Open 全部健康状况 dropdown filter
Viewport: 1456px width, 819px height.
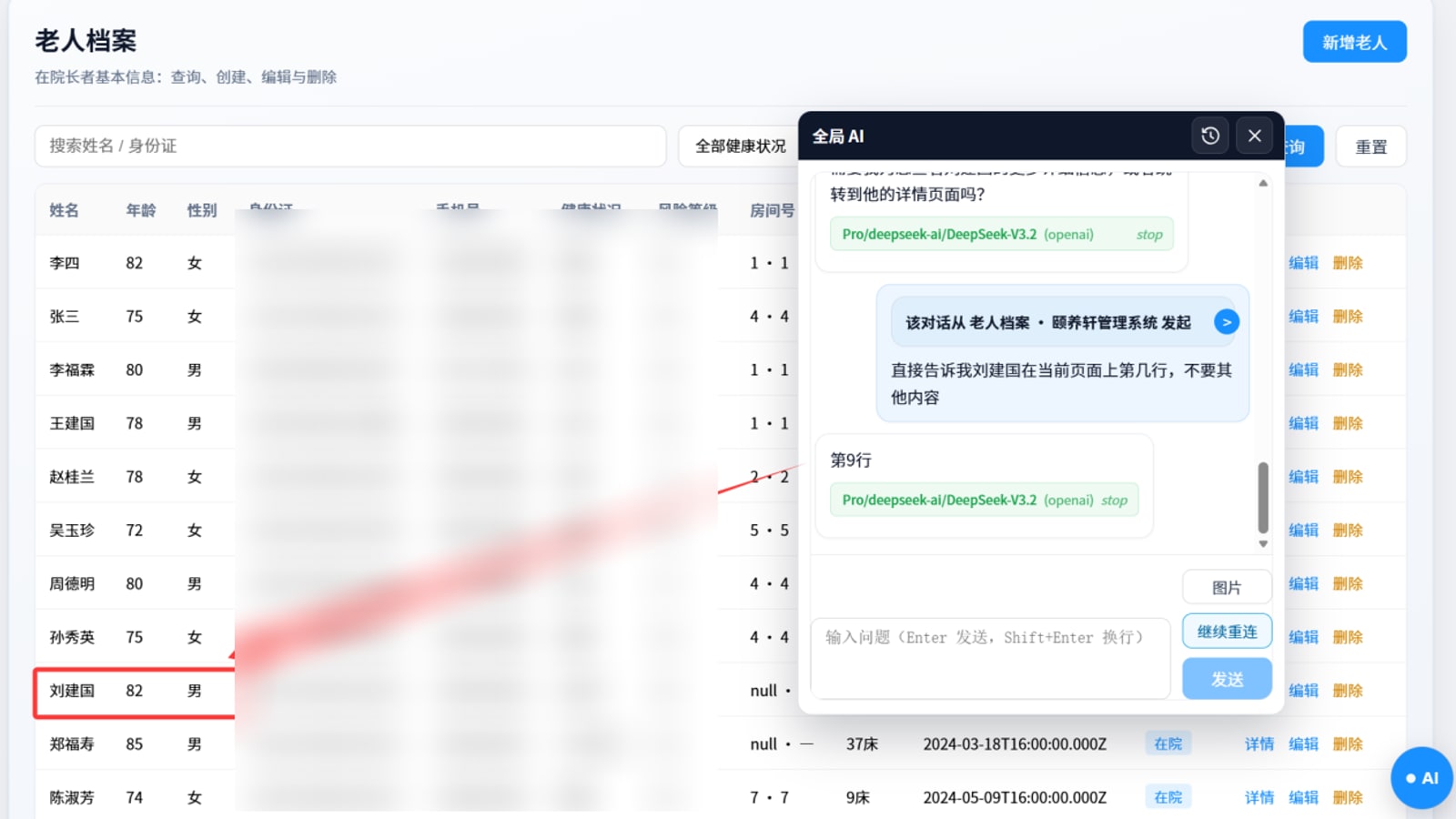(x=739, y=147)
